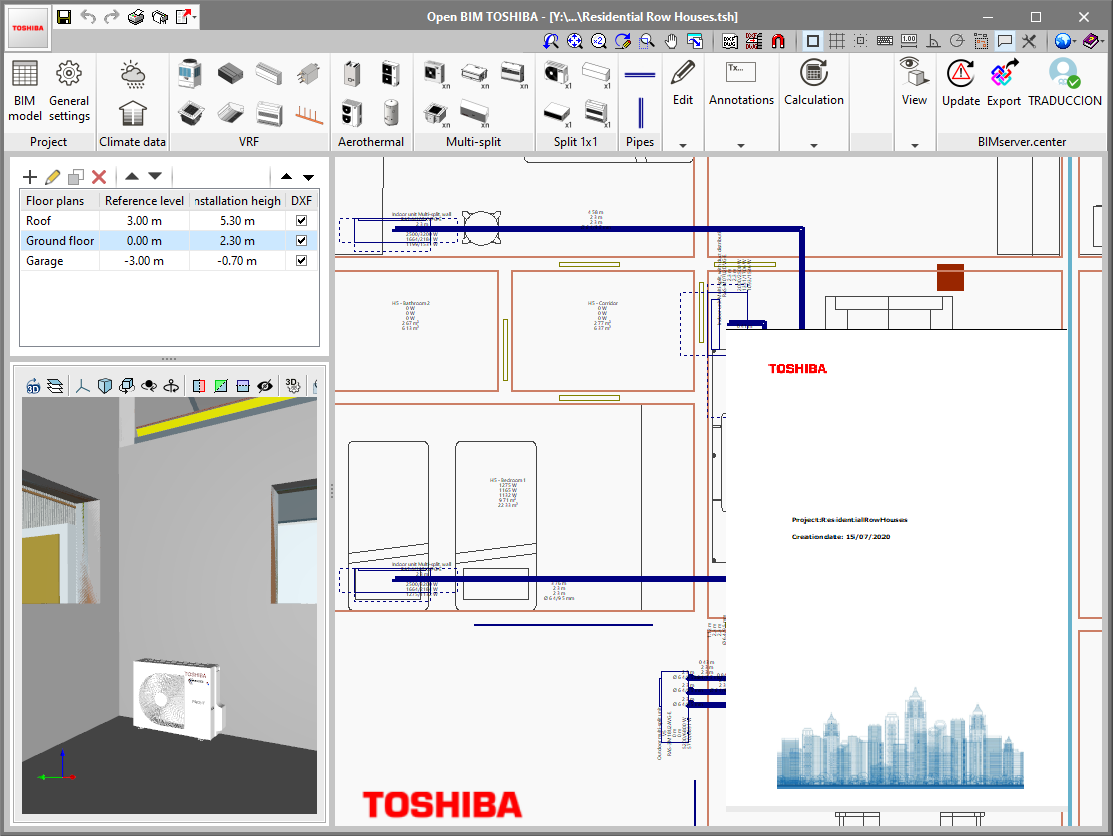Image resolution: width=1113 pixels, height=836 pixels.
Task: Click the zoom extents icon
Action: (x=574, y=41)
